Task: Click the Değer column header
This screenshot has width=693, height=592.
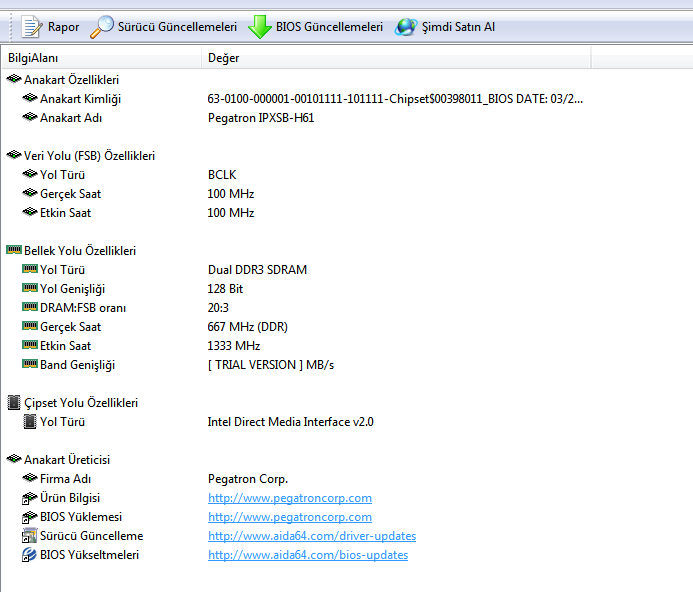Action: coord(396,58)
